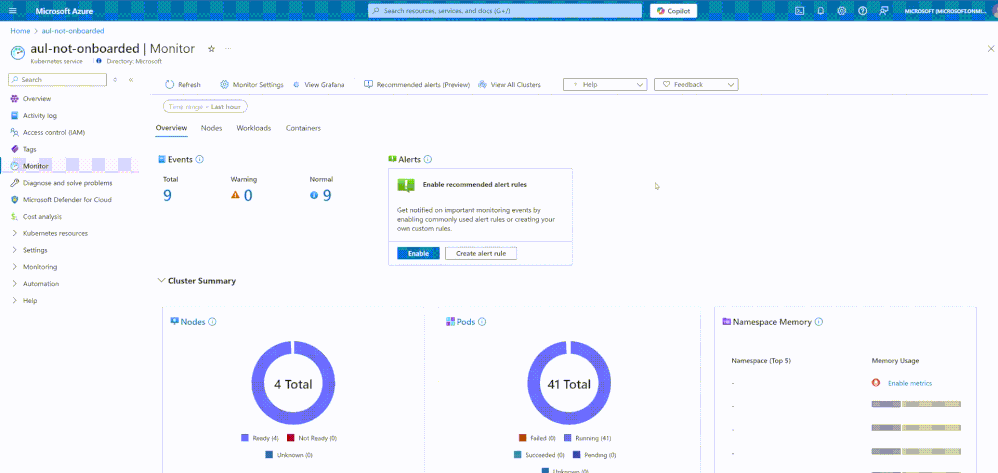Collapse the Cluster Summary section
Image resolution: width=998 pixels, height=473 pixels.
click(160, 281)
